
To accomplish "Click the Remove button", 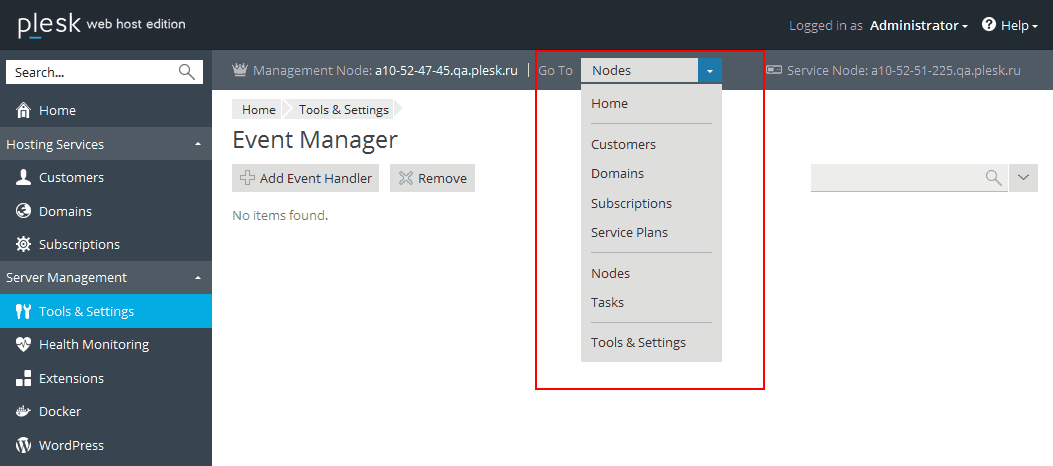I will [432, 179].
